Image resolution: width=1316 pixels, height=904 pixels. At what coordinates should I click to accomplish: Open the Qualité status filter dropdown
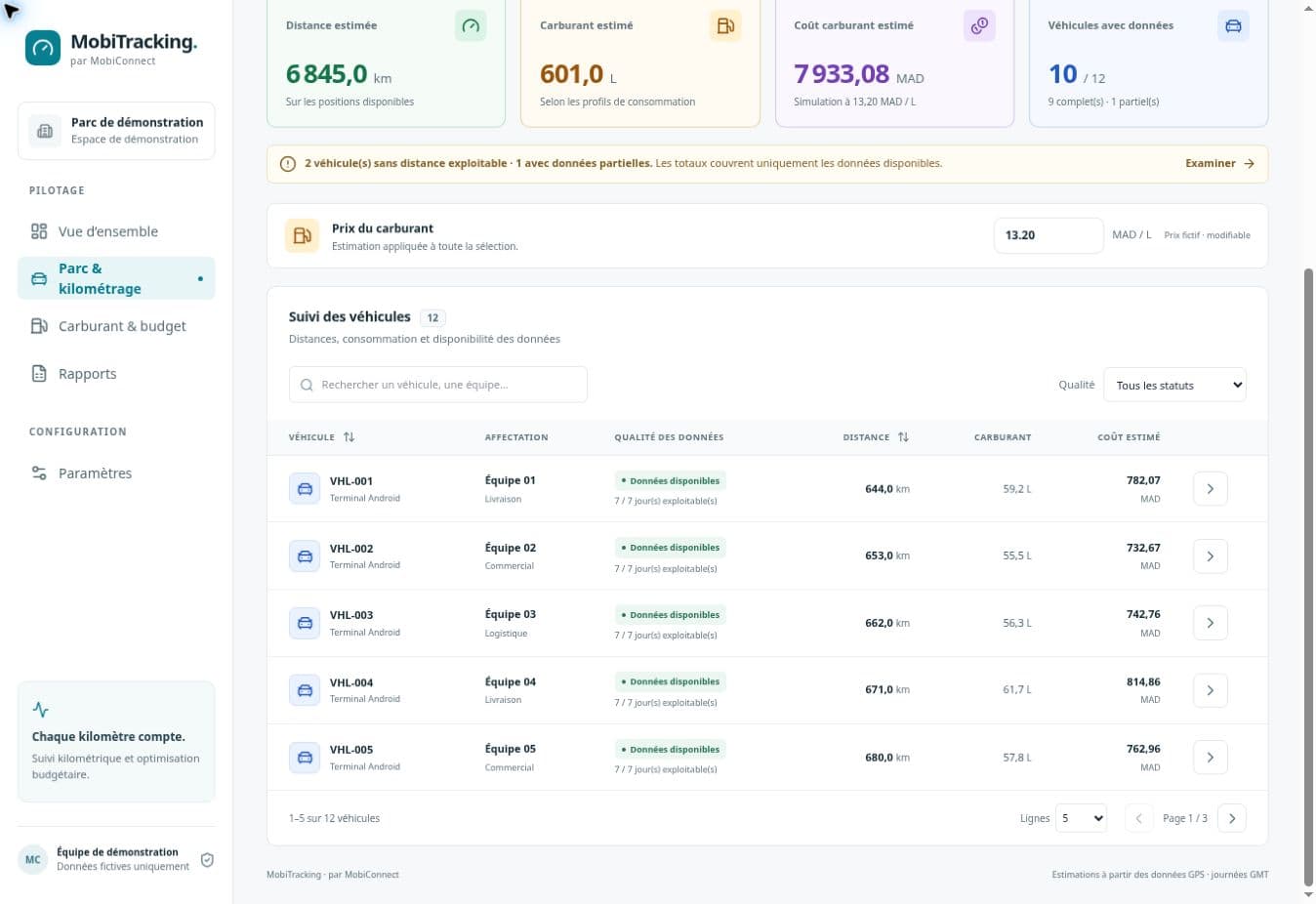click(x=1174, y=385)
